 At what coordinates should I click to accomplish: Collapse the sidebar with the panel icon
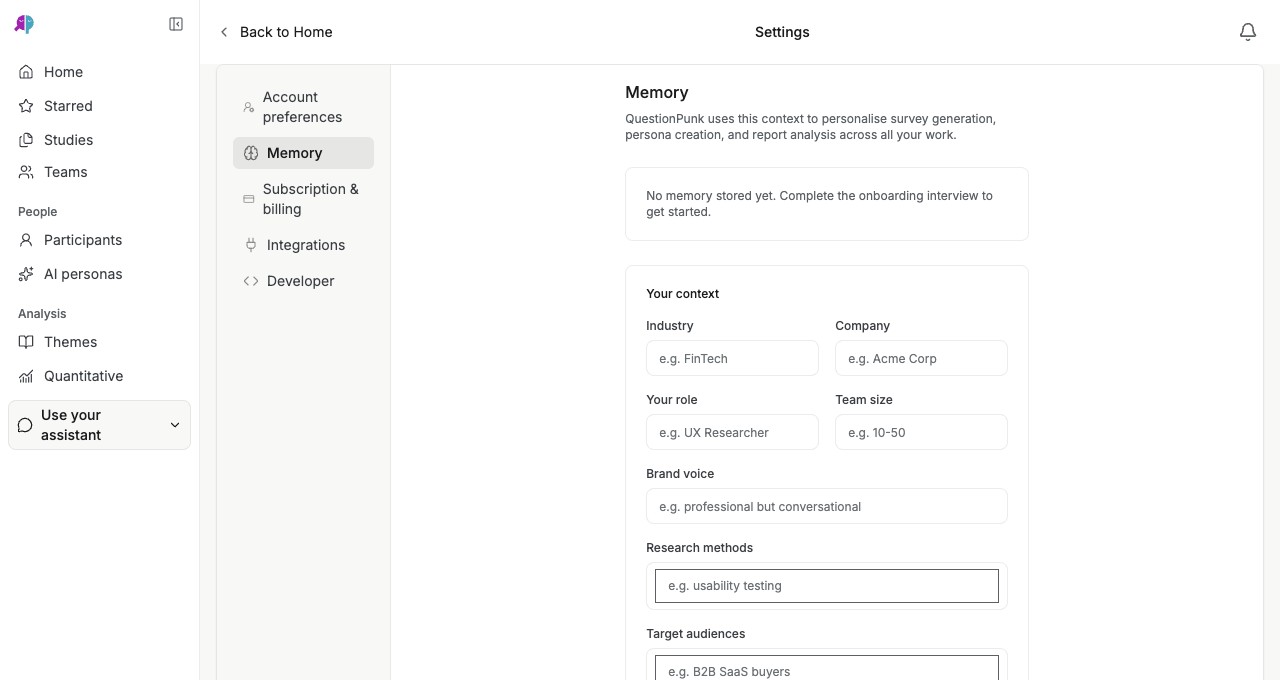coord(176,24)
